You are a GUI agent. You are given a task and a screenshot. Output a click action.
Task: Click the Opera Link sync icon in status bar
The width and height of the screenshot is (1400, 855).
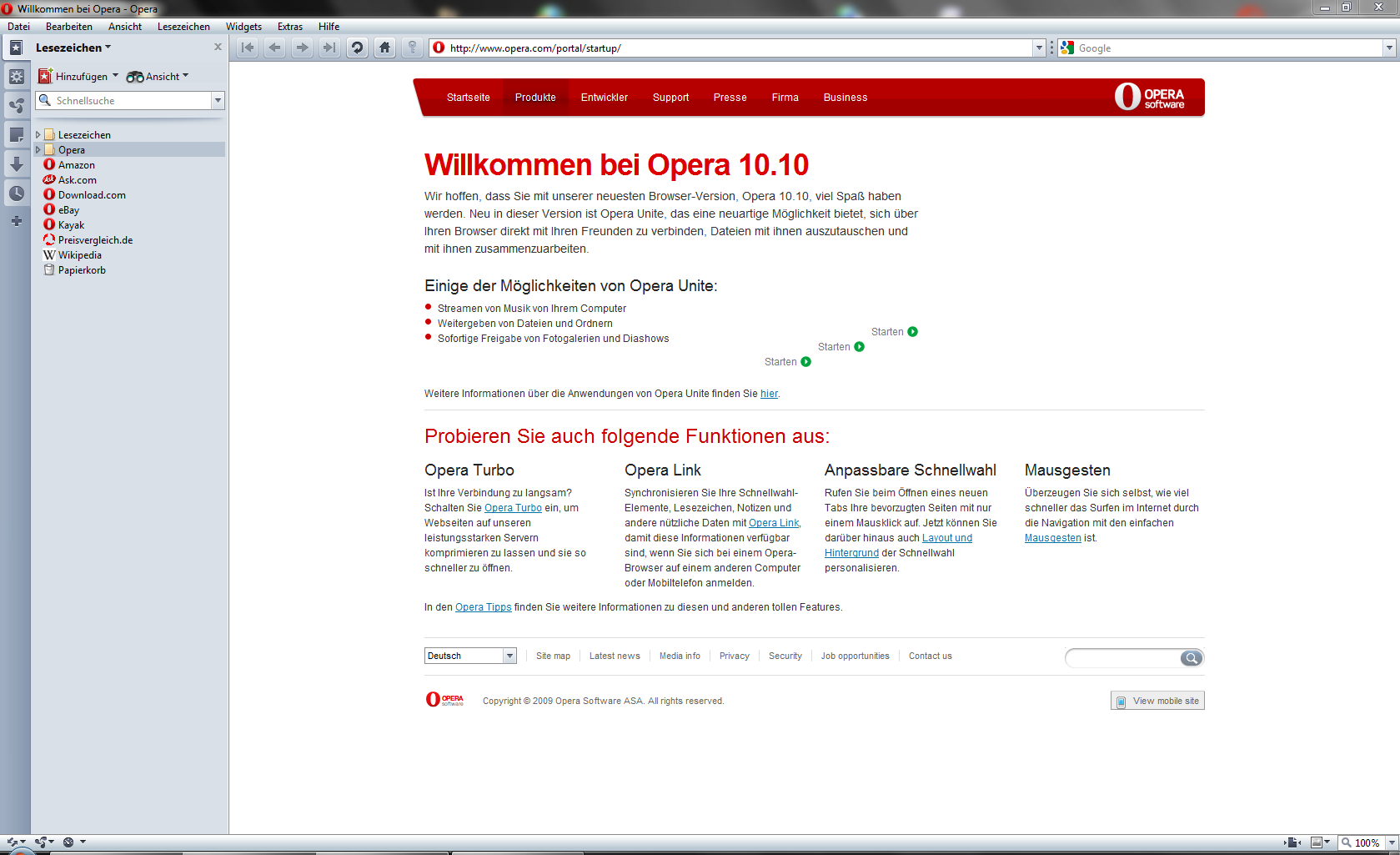[13, 842]
